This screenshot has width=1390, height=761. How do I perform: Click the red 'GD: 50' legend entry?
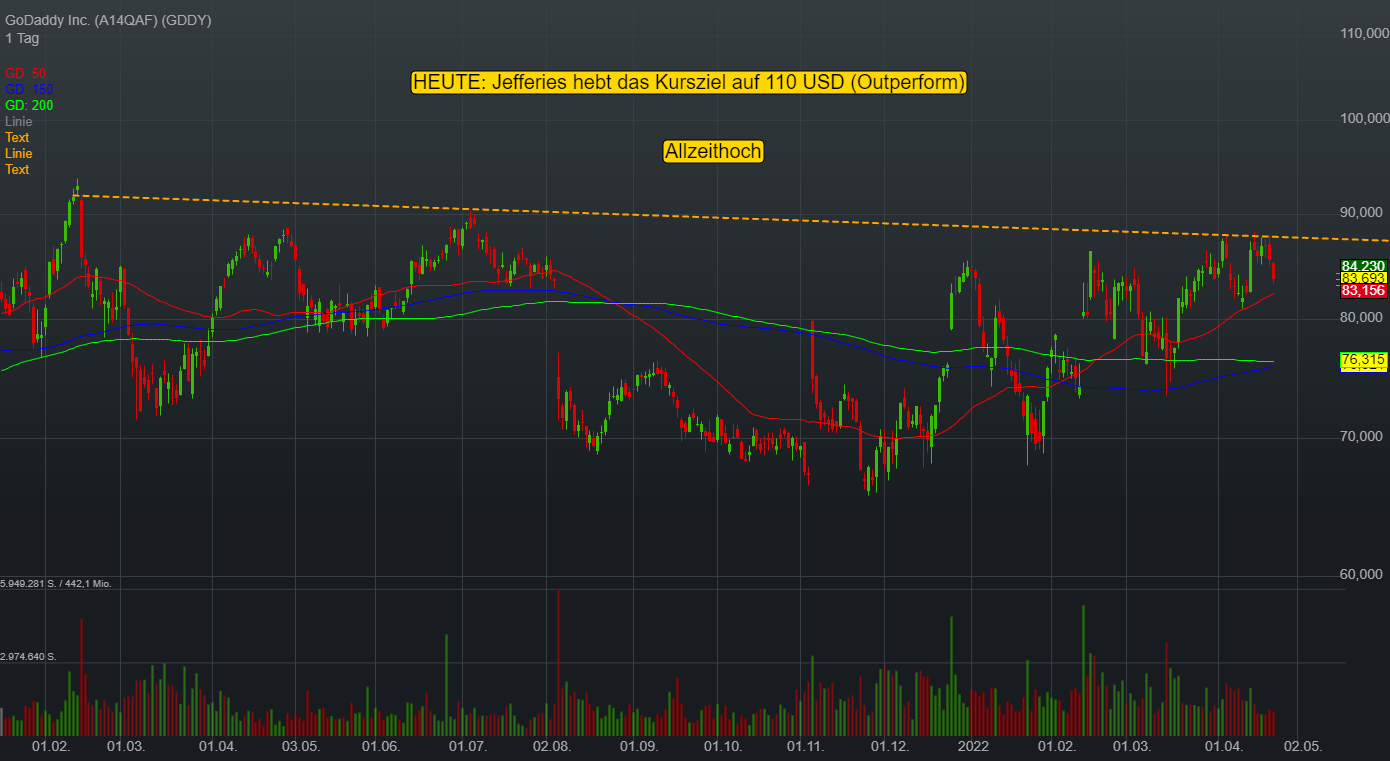click(26, 73)
